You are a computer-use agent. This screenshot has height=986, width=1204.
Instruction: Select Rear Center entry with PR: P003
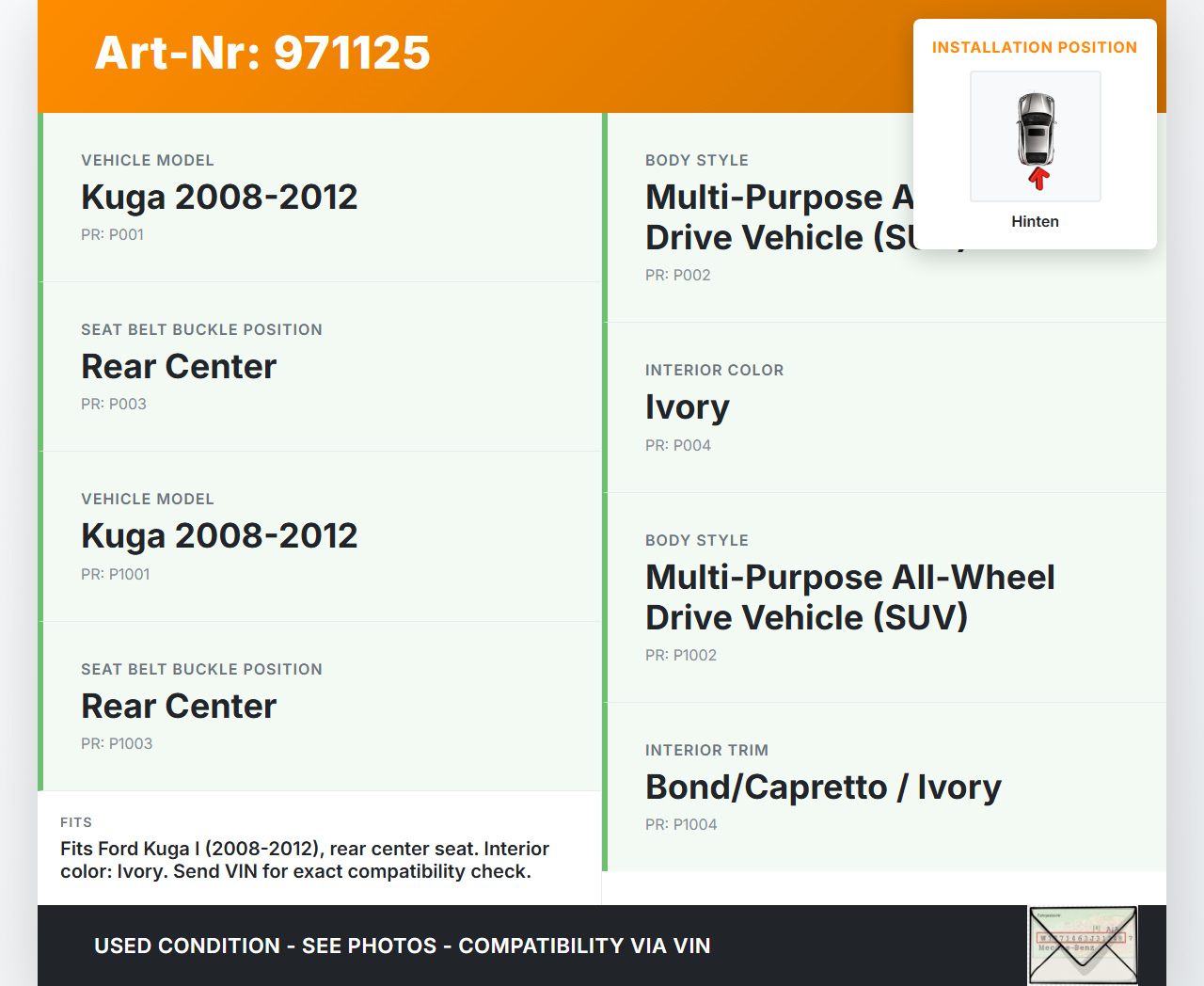point(179,367)
